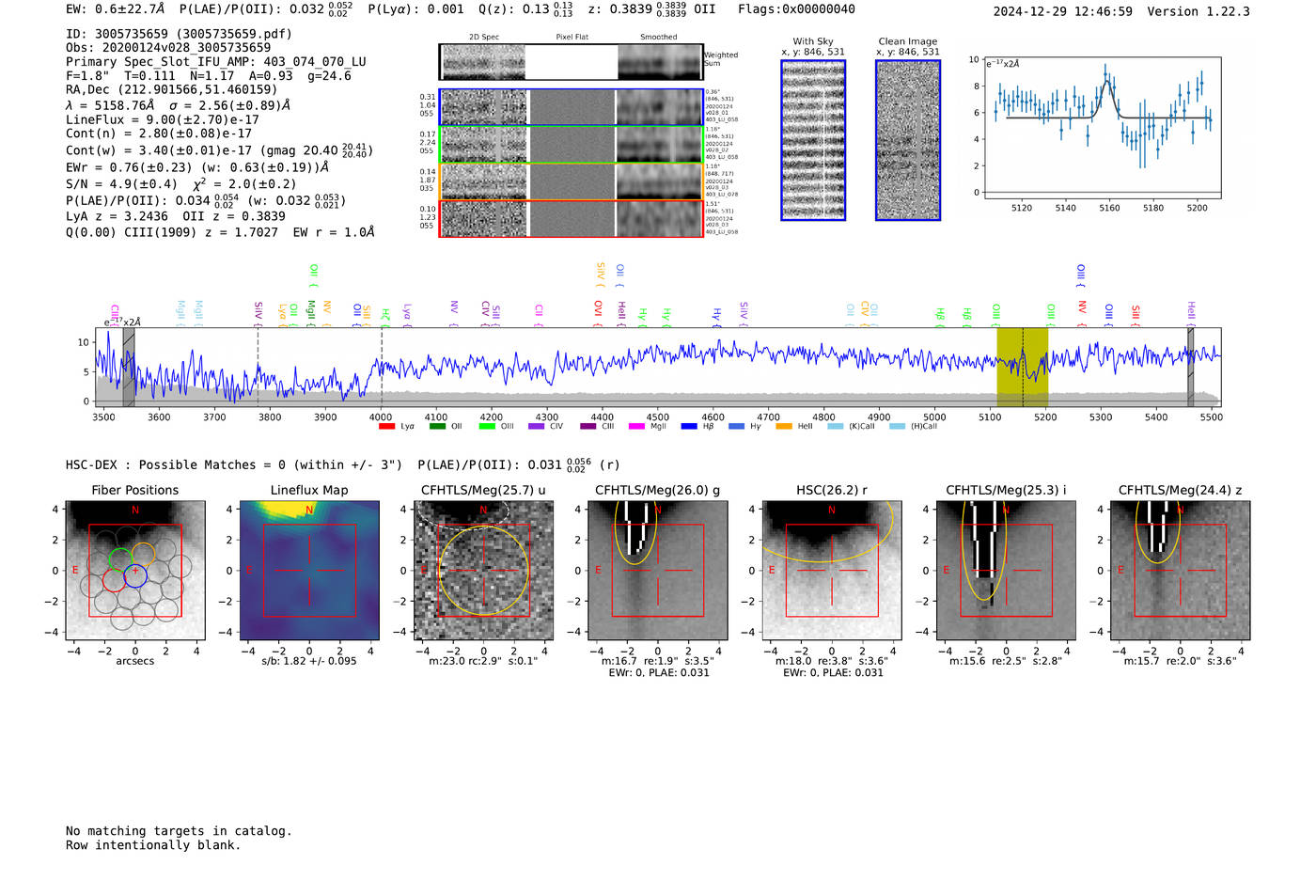
Task: Click the S/N = 4.9 line
Action: pos(180,184)
